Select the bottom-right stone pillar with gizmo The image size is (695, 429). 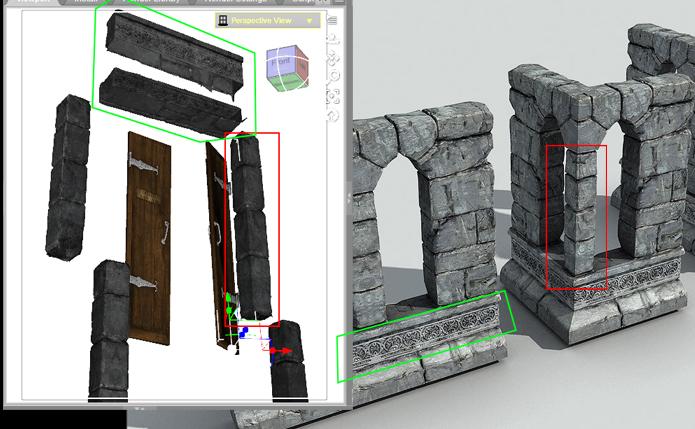(289, 361)
